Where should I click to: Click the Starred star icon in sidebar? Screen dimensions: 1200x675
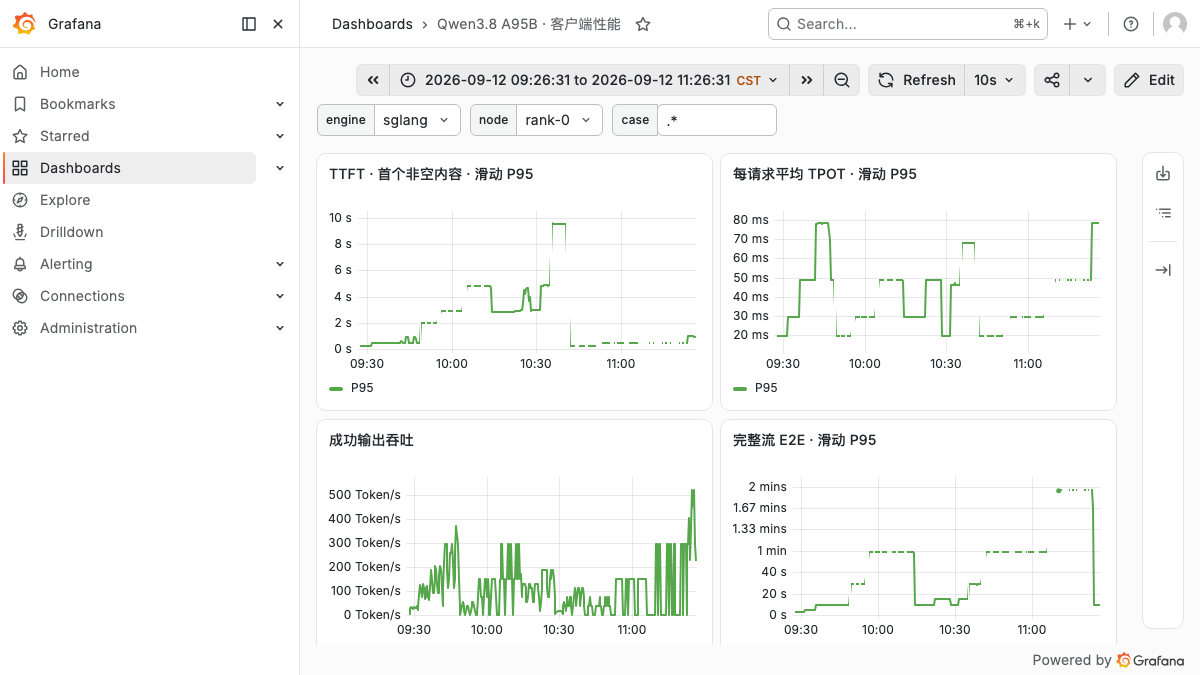(20, 136)
